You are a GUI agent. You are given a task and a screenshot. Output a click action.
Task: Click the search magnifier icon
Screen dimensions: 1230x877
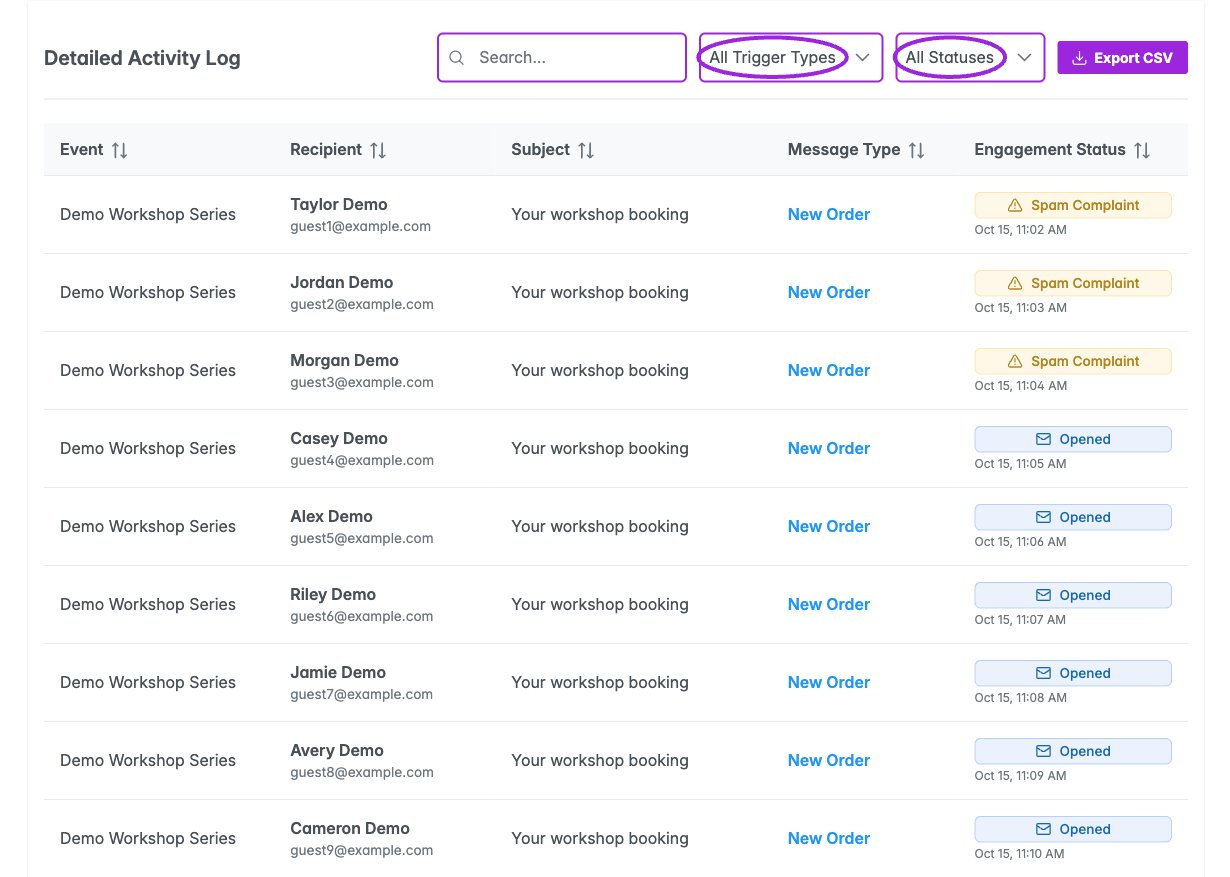pos(457,58)
